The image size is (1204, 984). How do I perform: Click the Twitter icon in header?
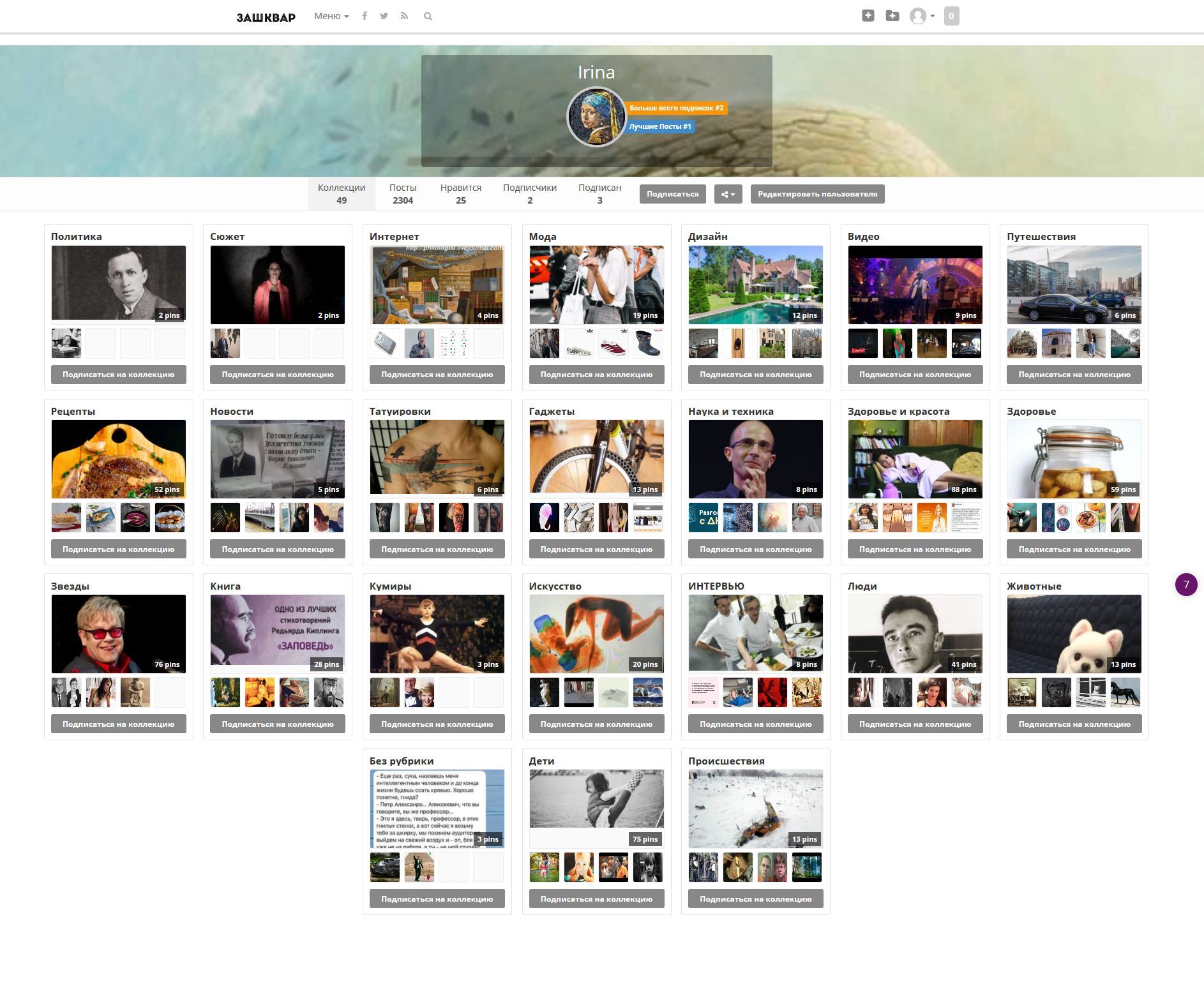coord(384,17)
